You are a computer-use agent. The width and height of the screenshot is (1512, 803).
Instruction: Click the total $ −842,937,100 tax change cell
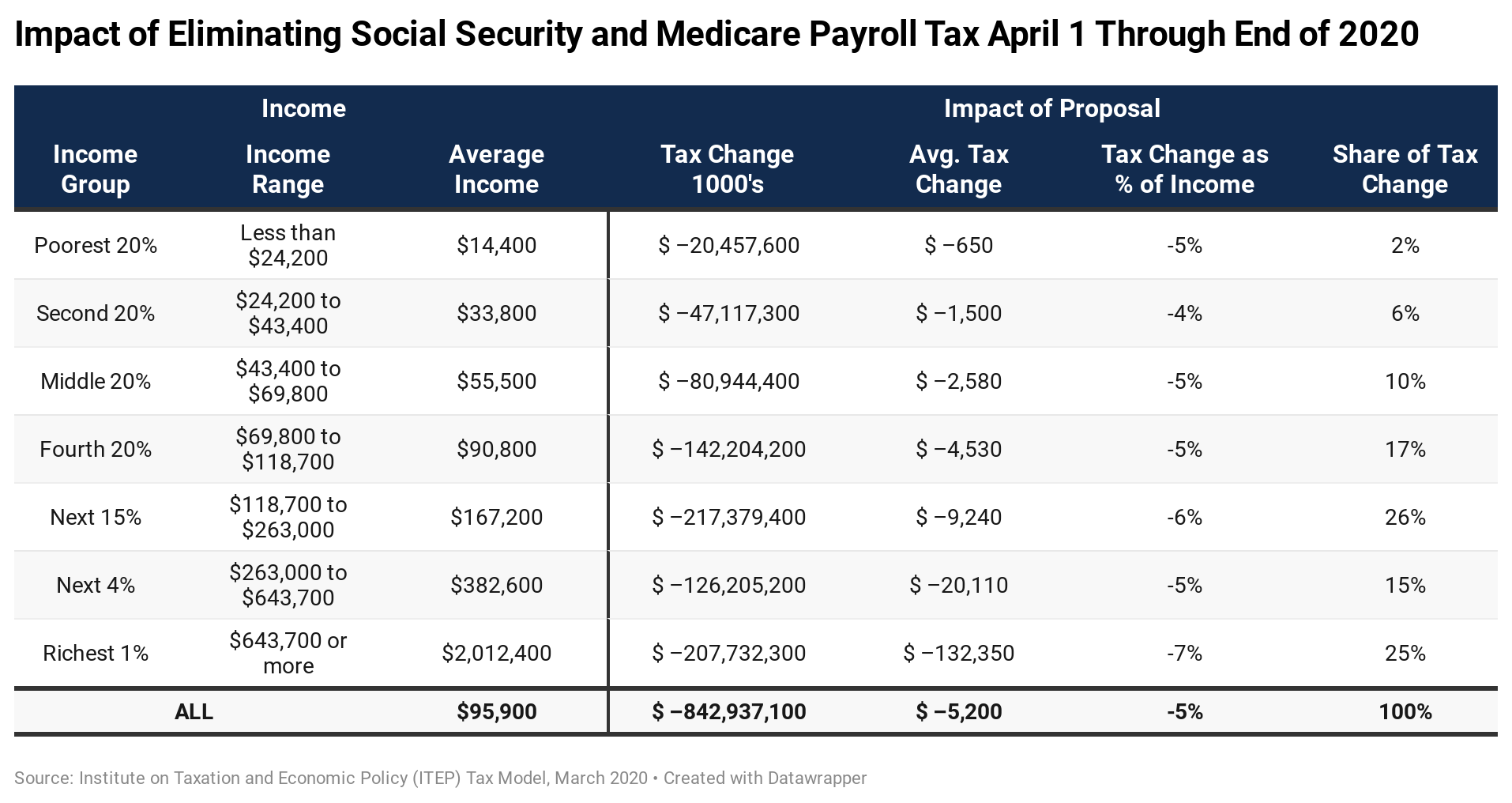coord(728,711)
